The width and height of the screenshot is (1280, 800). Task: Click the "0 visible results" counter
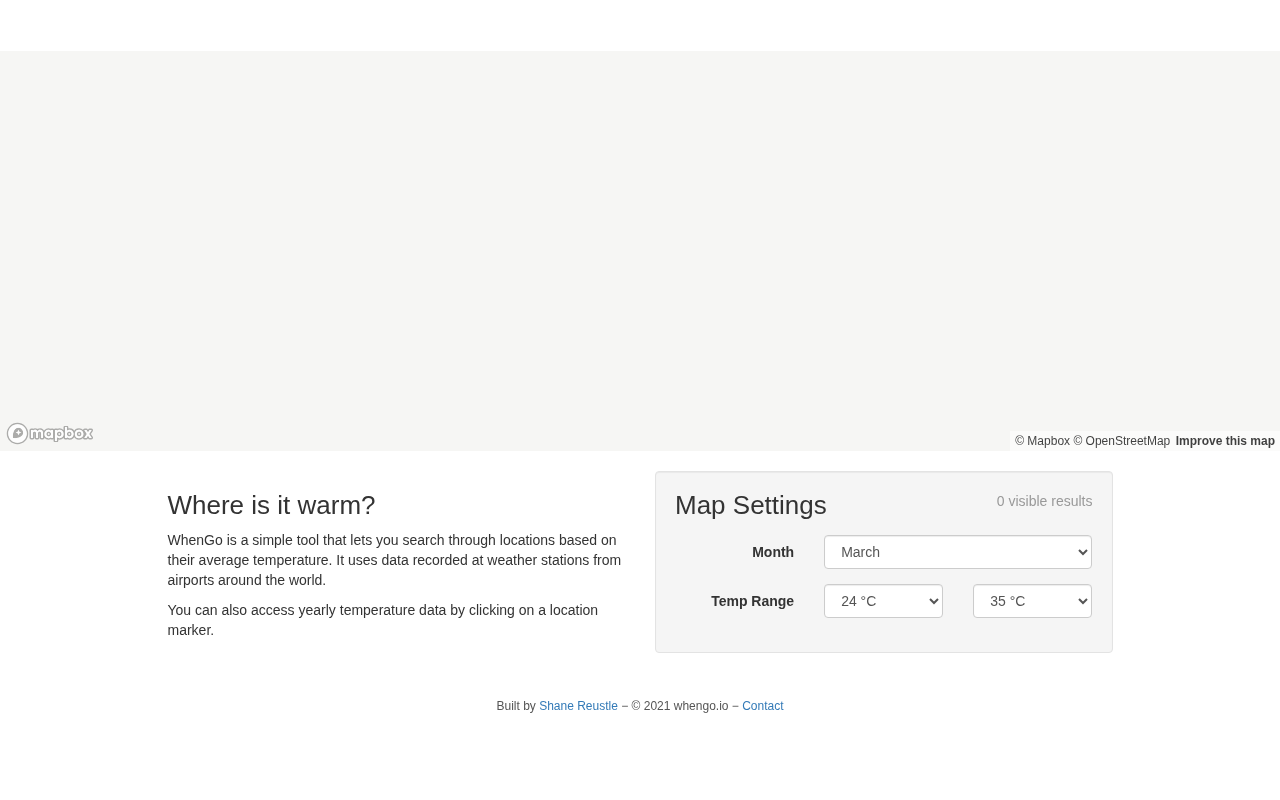pos(1044,501)
